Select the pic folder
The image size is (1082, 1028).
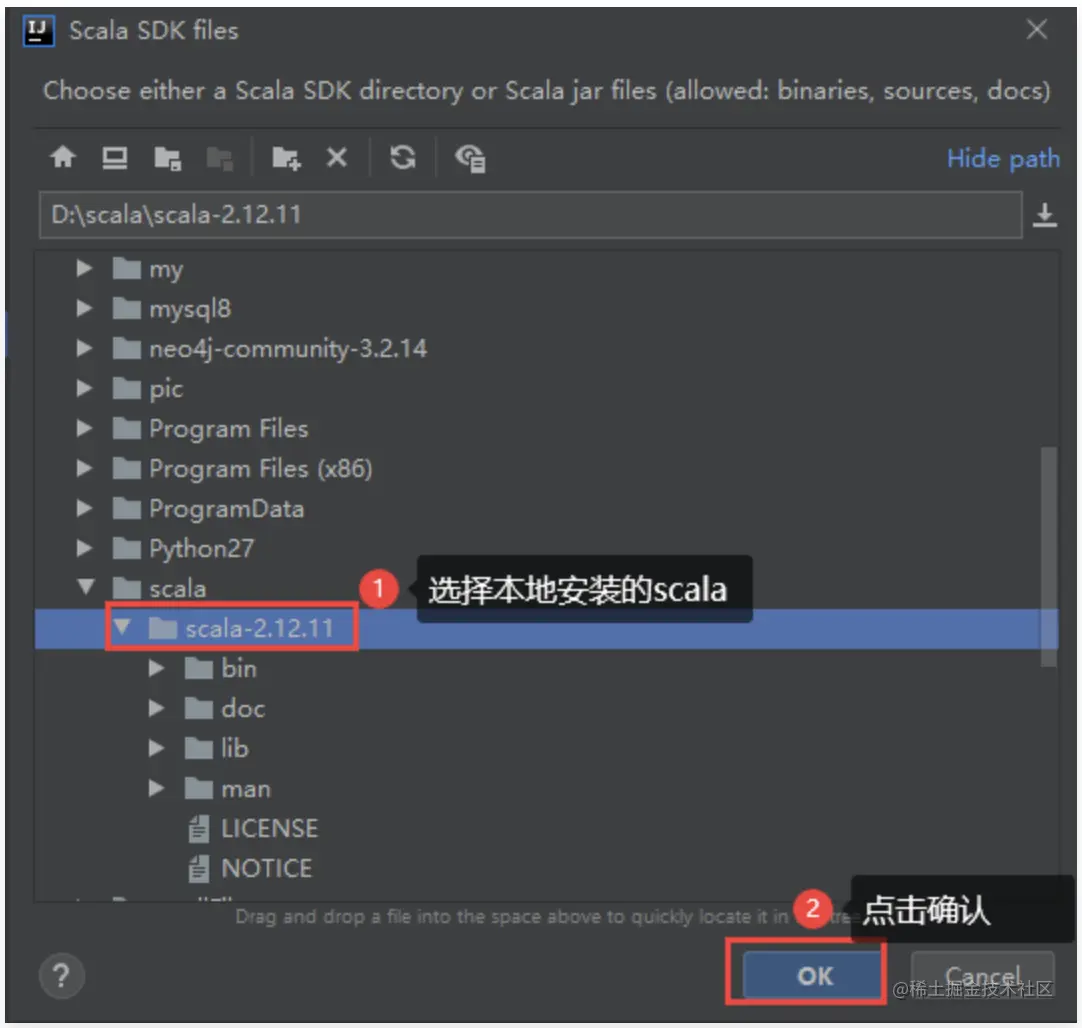pyautogui.click(x=148, y=388)
